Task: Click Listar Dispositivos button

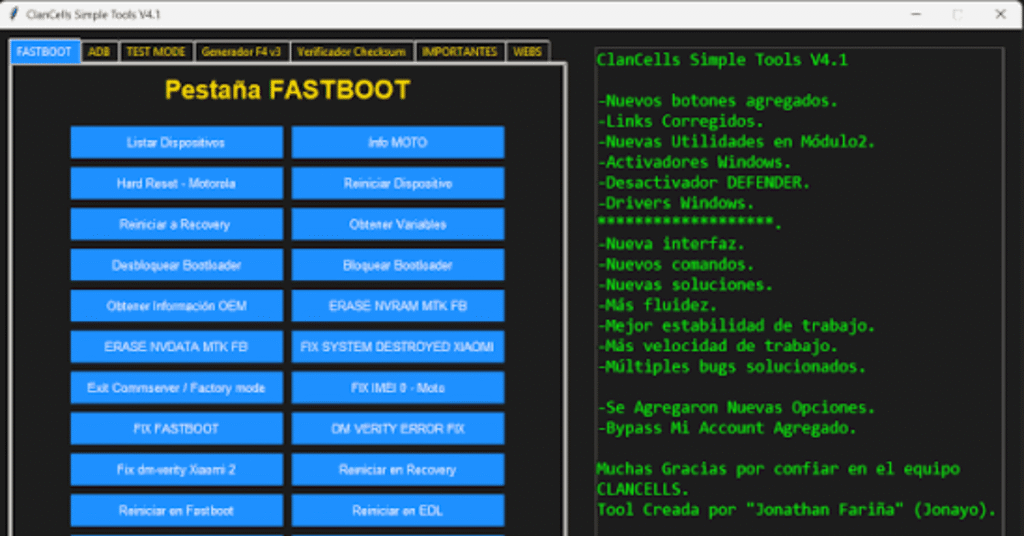Action: 176,142
